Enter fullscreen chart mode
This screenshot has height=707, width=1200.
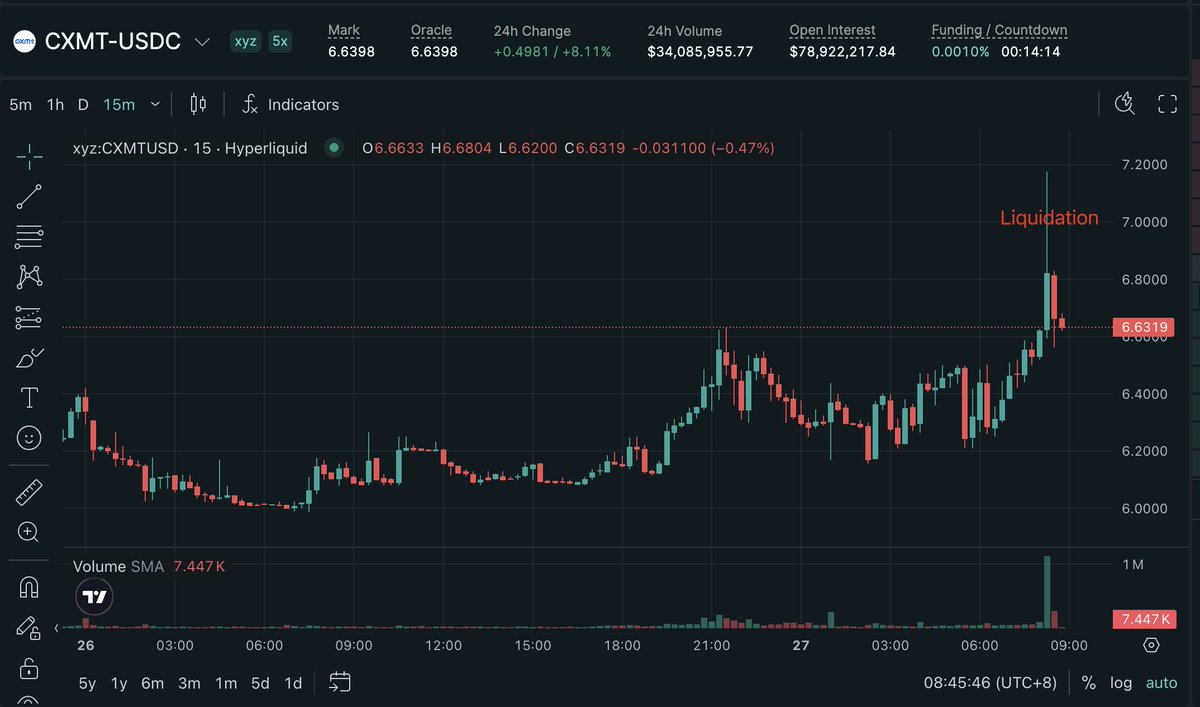[1167, 104]
